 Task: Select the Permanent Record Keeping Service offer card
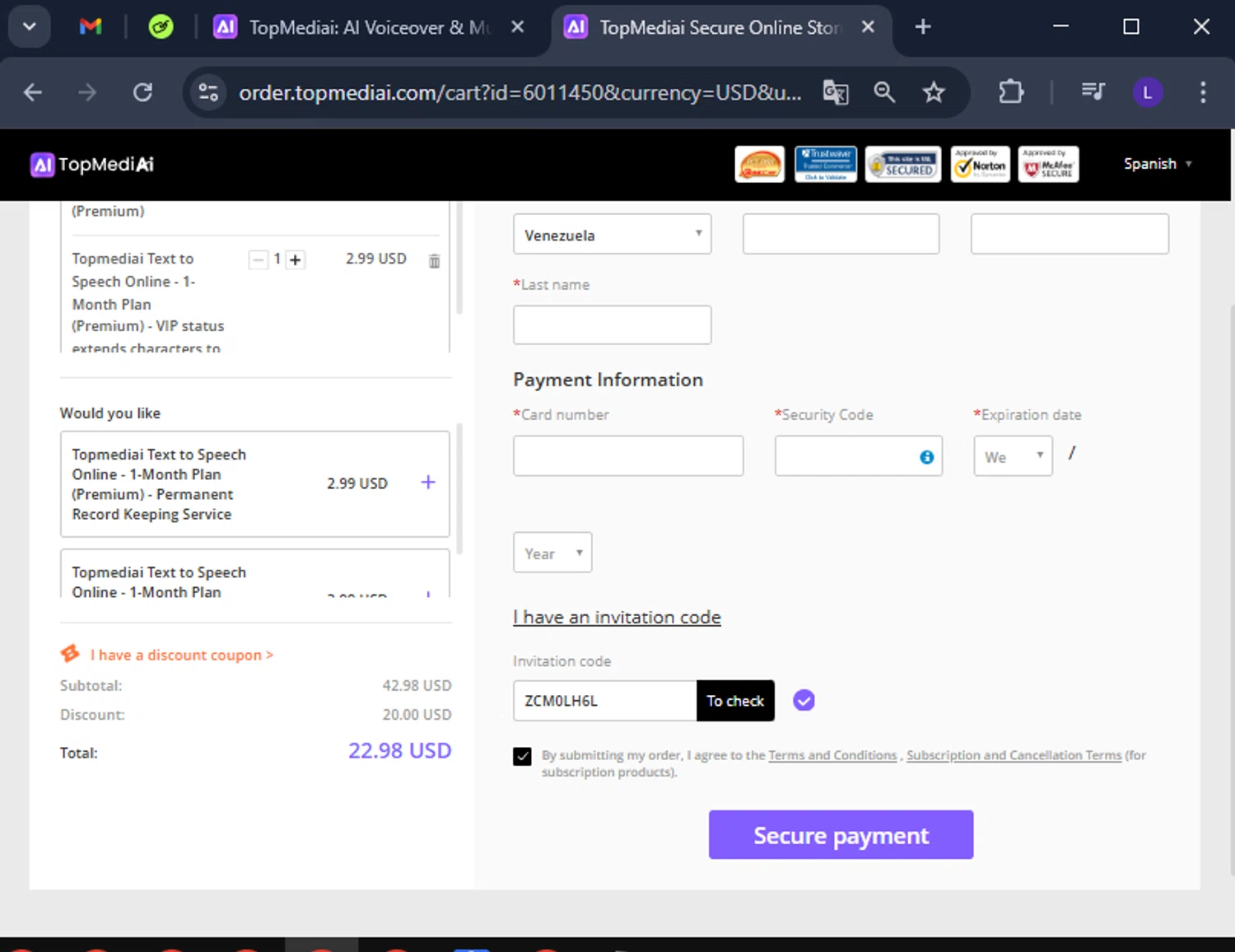[255, 484]
